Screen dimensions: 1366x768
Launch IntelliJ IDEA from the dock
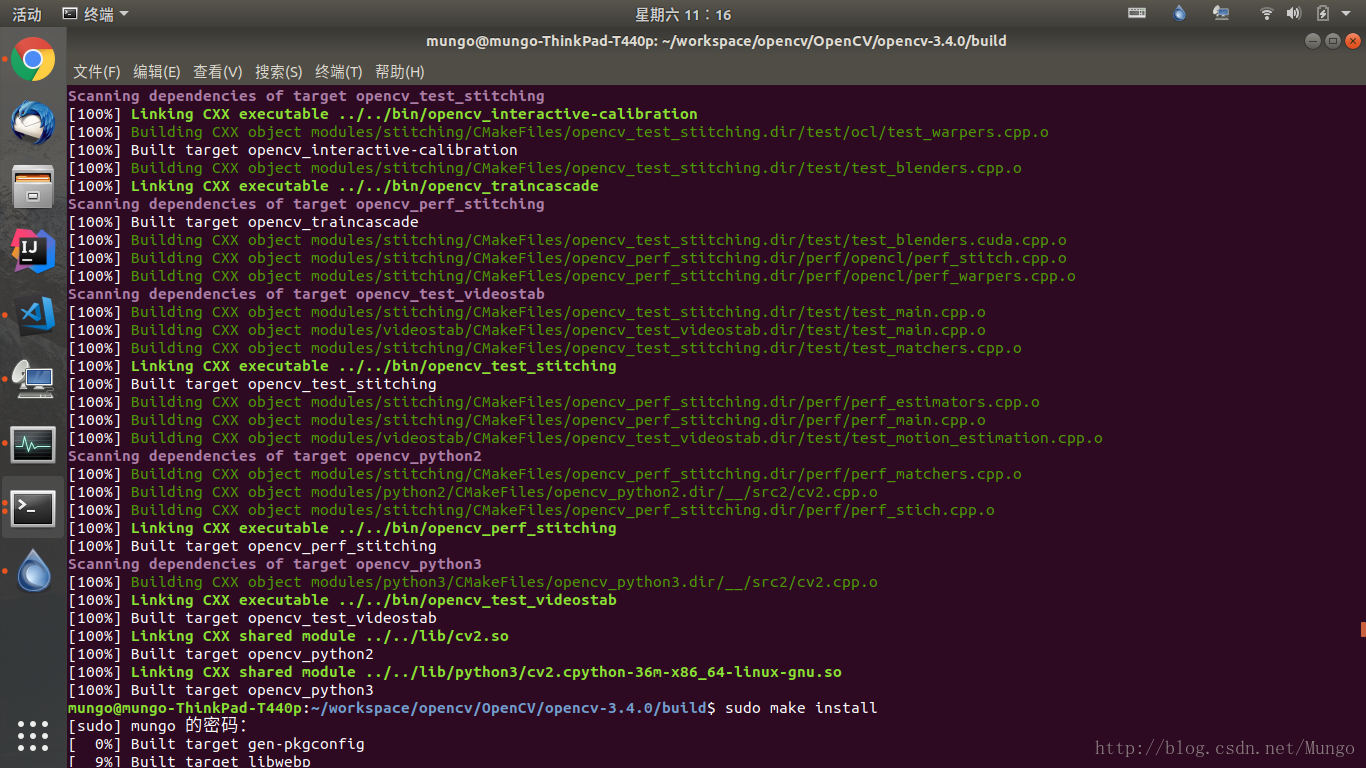(33, 251)
